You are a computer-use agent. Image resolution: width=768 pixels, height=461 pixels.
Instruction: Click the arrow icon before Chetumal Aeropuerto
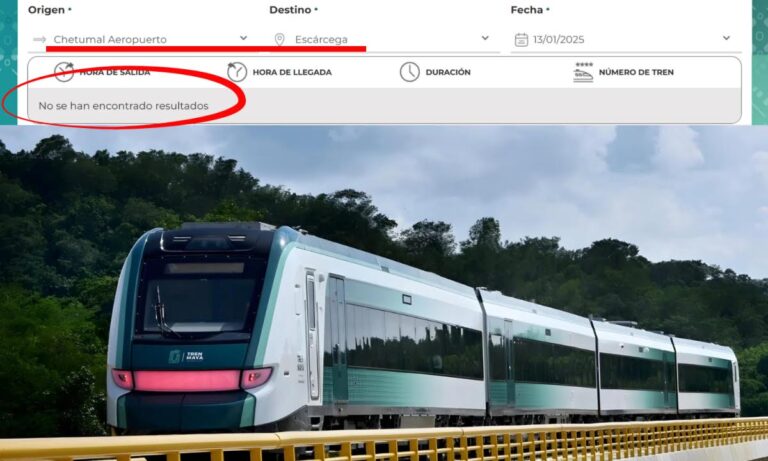[x=40, y=39]
